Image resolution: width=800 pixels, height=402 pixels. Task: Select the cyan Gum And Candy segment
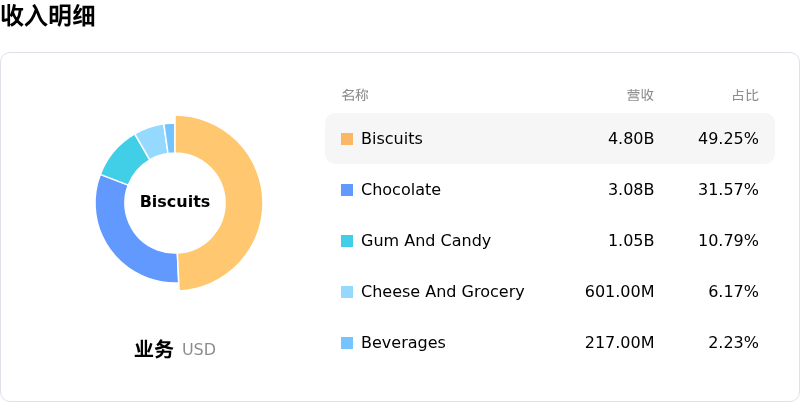coord(125,158)
